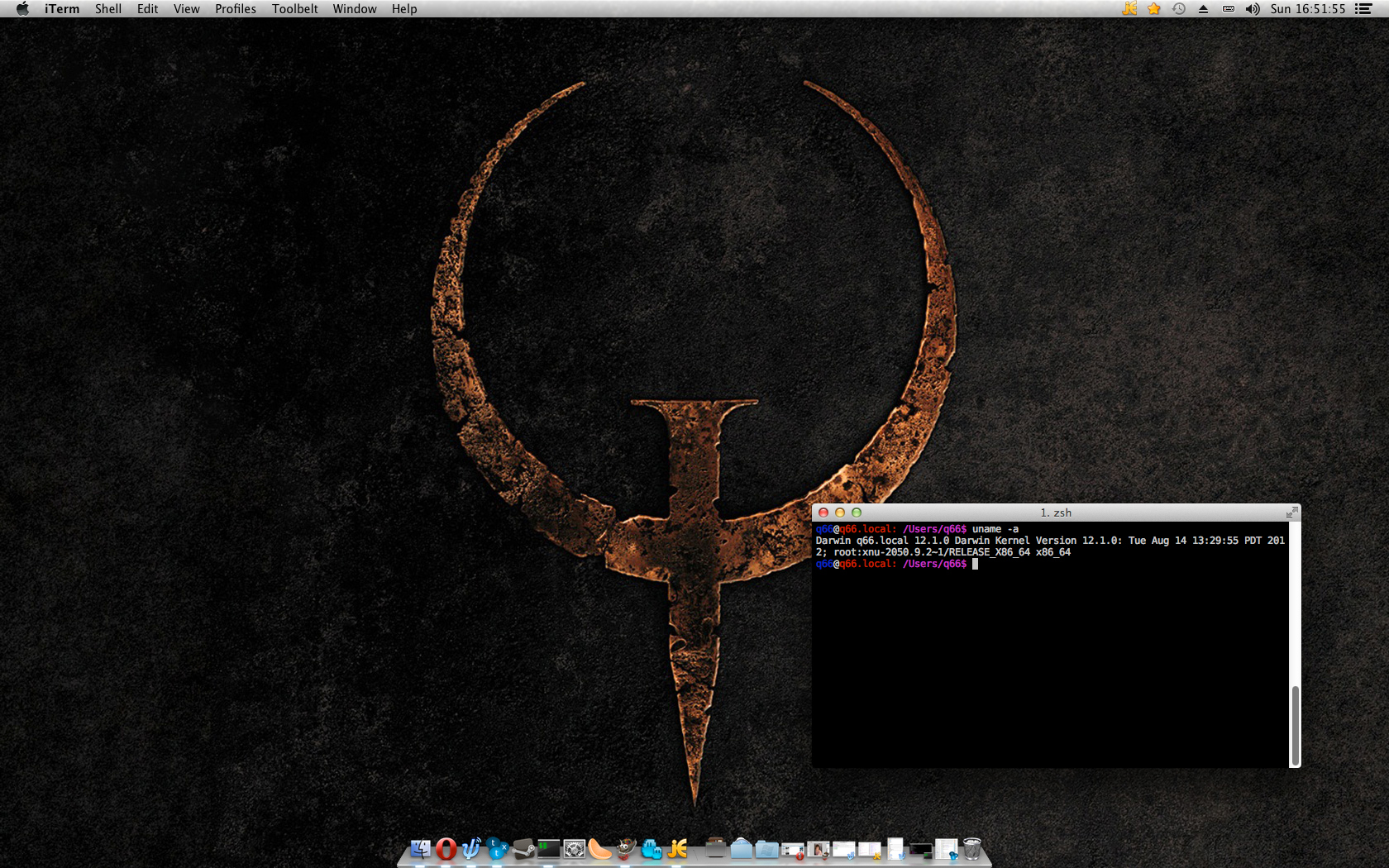This screenshot has width=1389, height=868.
Task: Zoom the iTerm window with green button
Action: 857,513
